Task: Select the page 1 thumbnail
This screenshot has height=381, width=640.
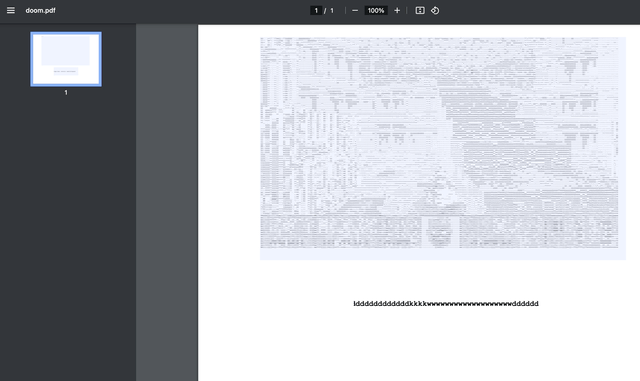Action: click(66, 59)
